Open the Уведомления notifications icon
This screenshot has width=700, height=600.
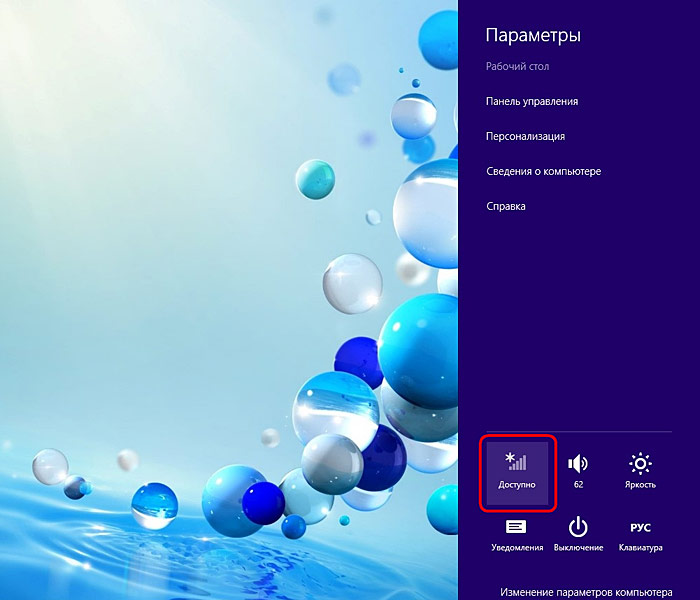coord(517,536)
